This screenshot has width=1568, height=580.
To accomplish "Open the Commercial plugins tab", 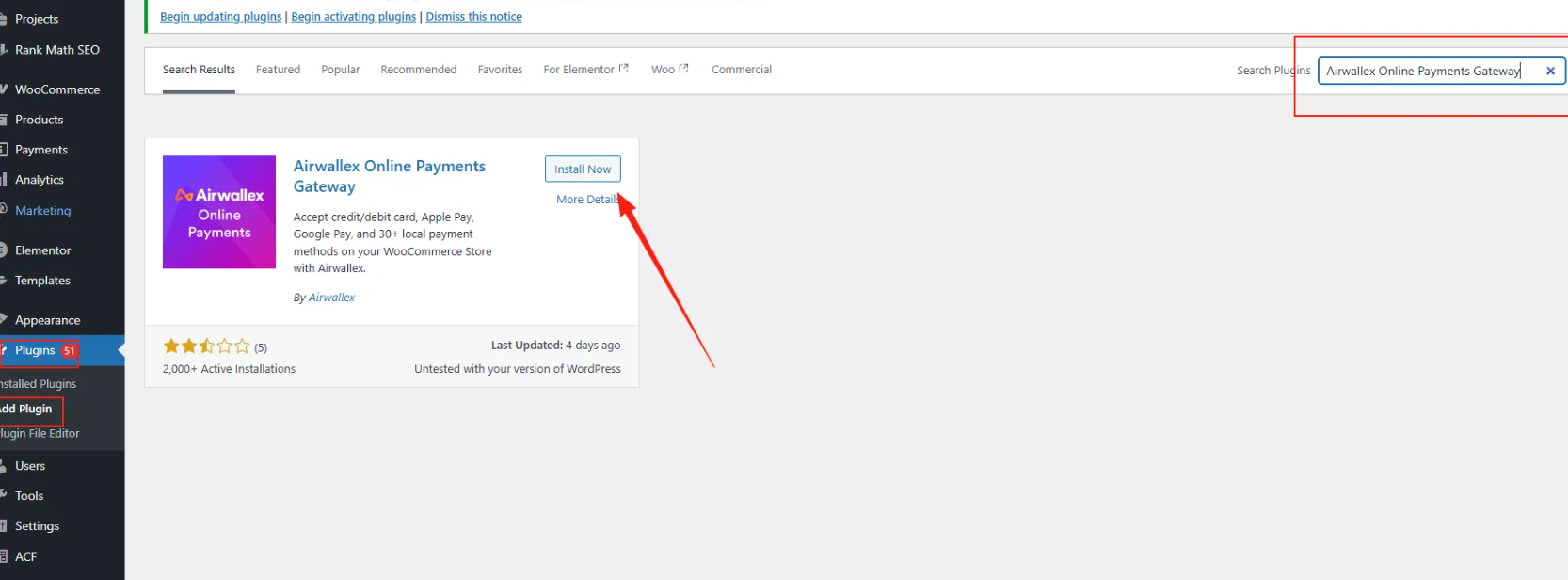I will (x=742, y=70).
